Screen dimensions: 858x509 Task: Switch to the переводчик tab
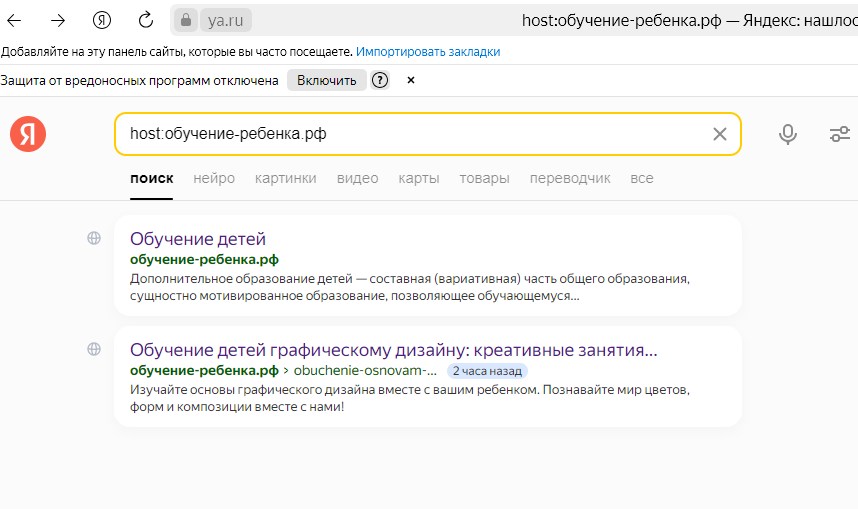(570, 178)
